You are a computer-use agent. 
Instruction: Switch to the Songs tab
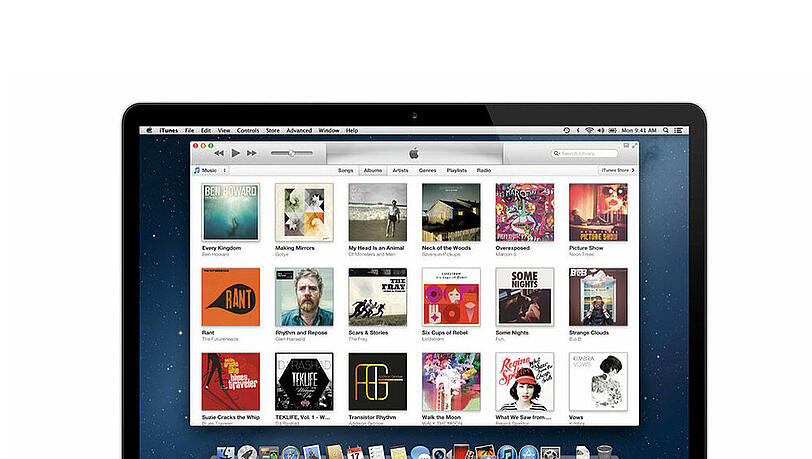pos(345,170)
